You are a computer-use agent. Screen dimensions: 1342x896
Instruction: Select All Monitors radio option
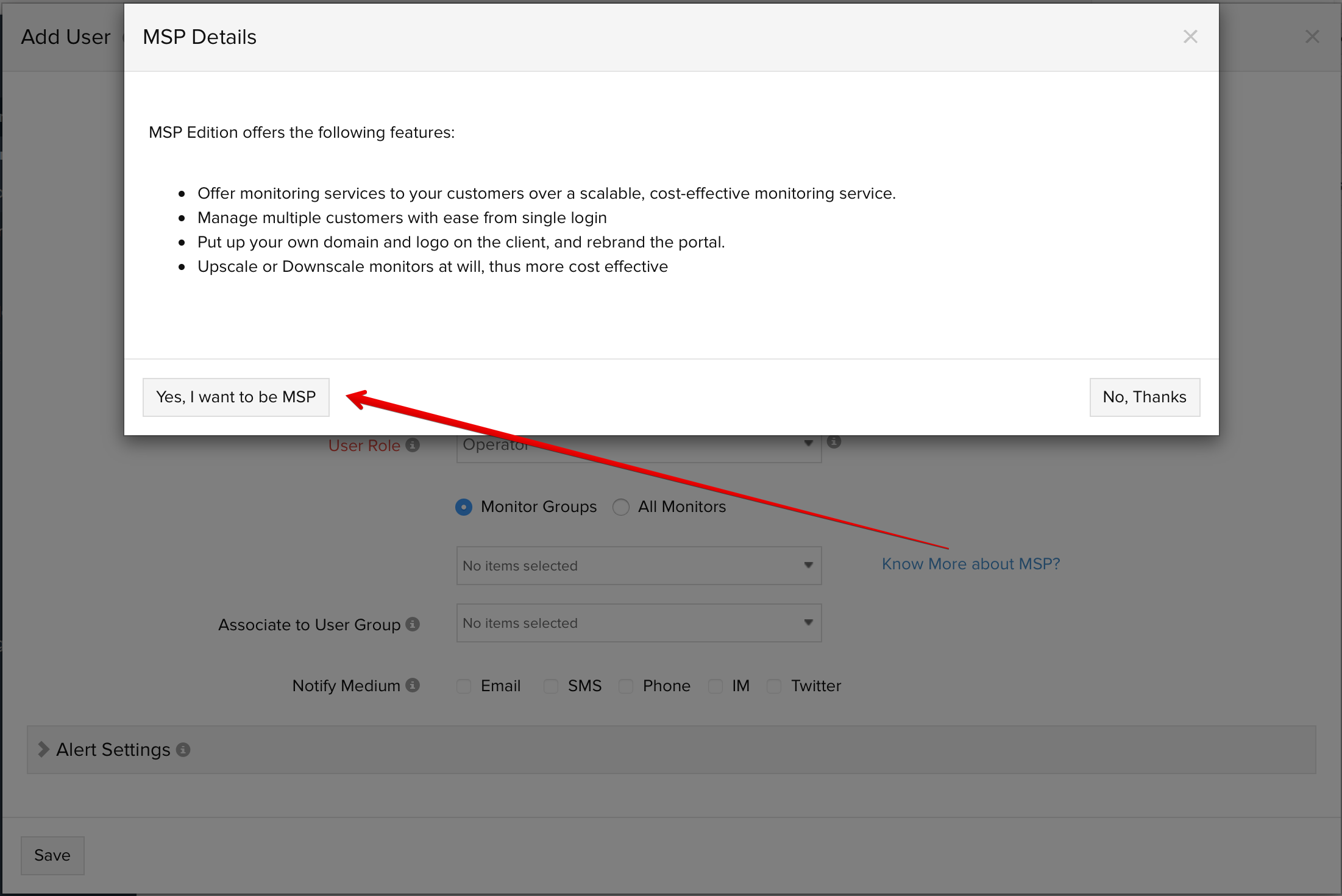(x=621, y=507)
